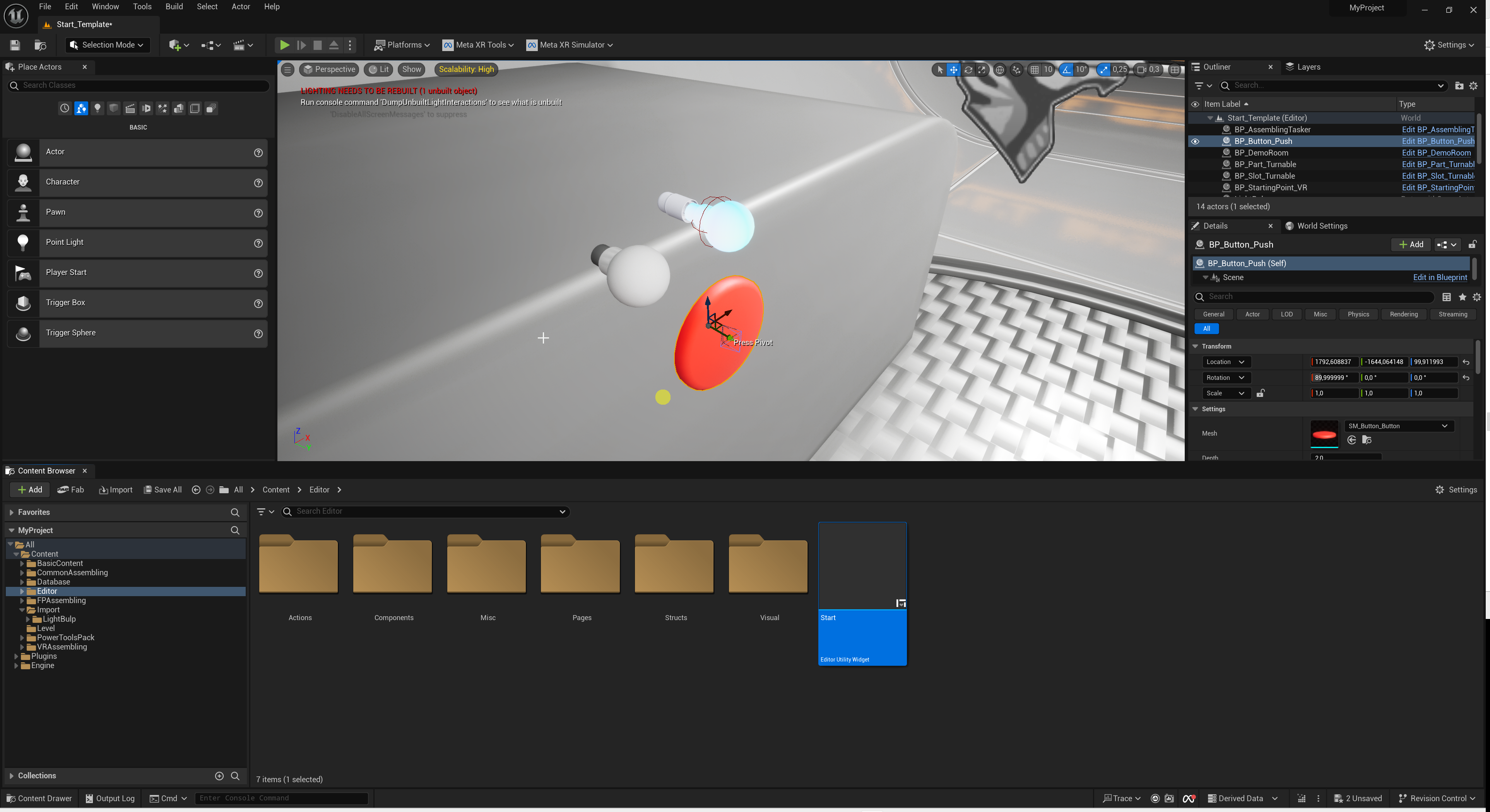Switch to the World Settings tab
Image resolution: width=1490 pixels, height=812 pixels.
1321,226
